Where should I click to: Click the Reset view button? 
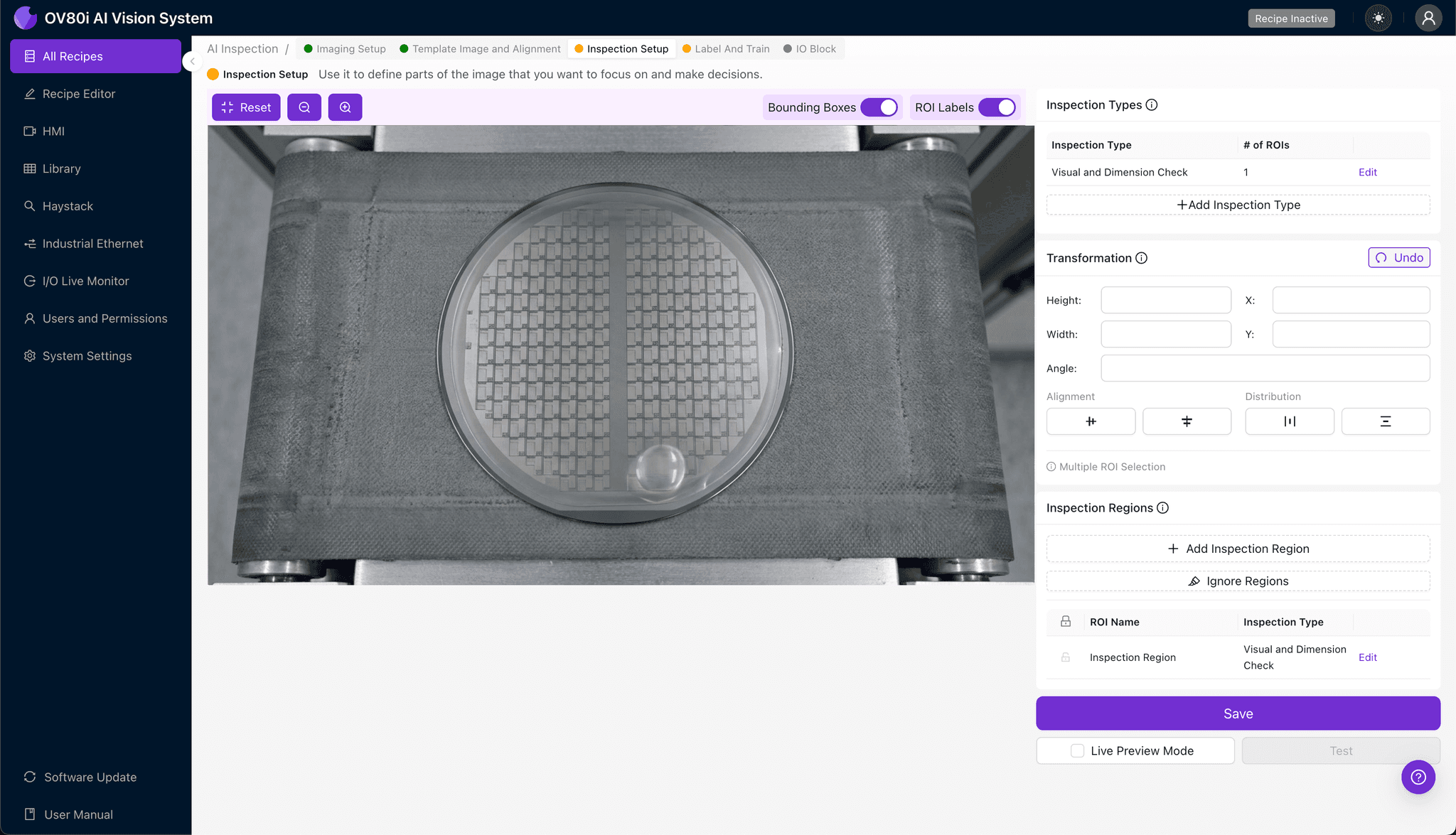tap(246, 107)
